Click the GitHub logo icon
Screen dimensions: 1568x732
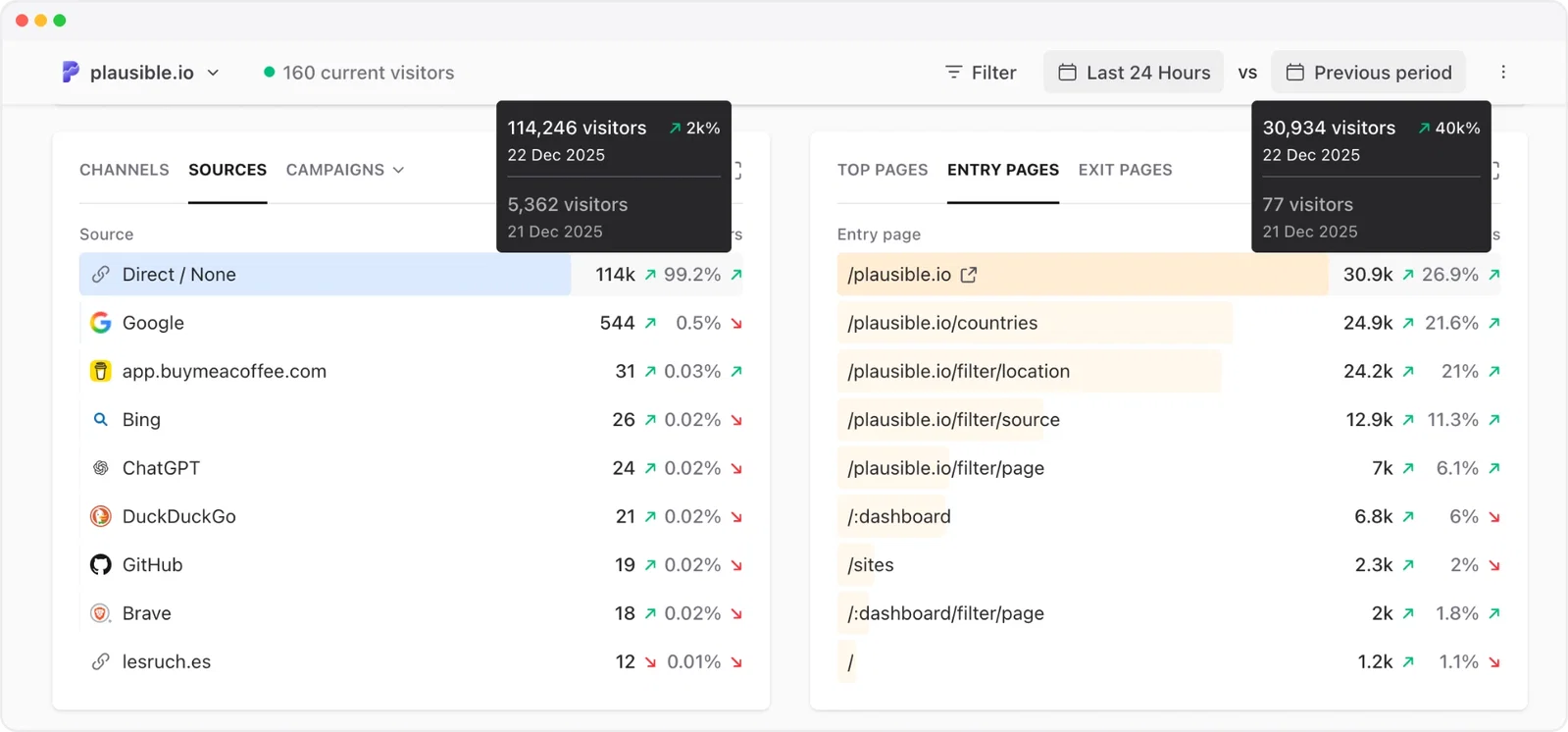(x=100, y=564)
